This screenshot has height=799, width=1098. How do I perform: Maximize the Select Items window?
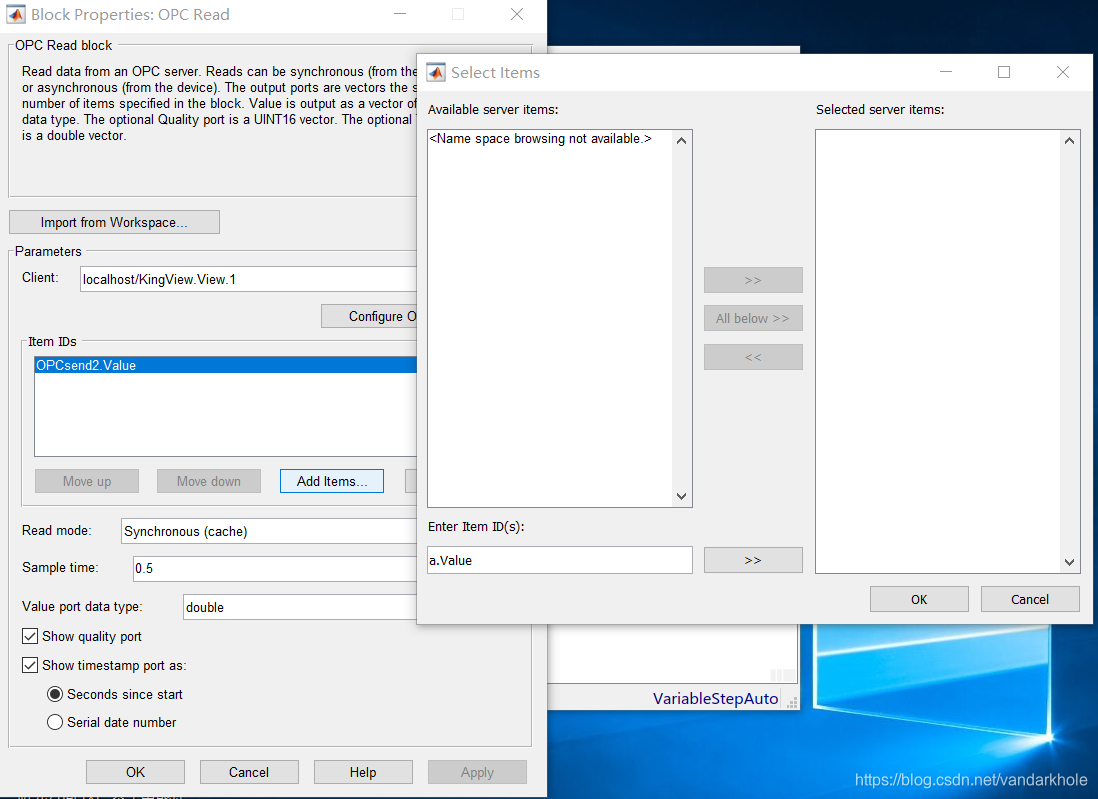tap(1003, 72)
